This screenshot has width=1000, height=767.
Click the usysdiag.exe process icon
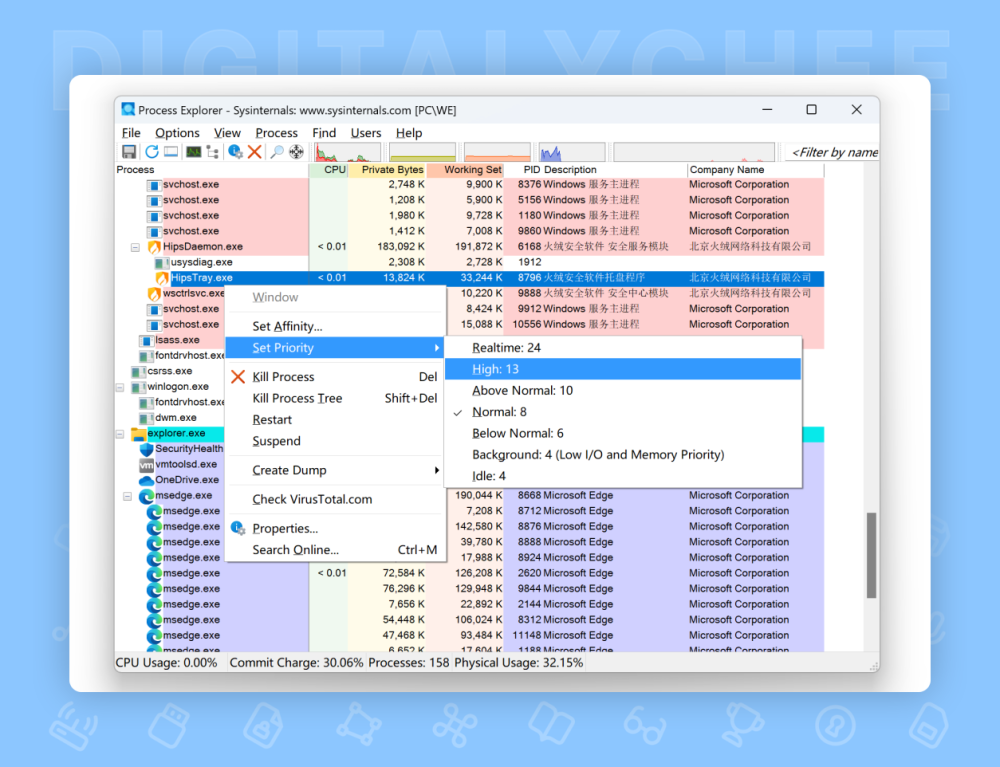pos(162,263)
